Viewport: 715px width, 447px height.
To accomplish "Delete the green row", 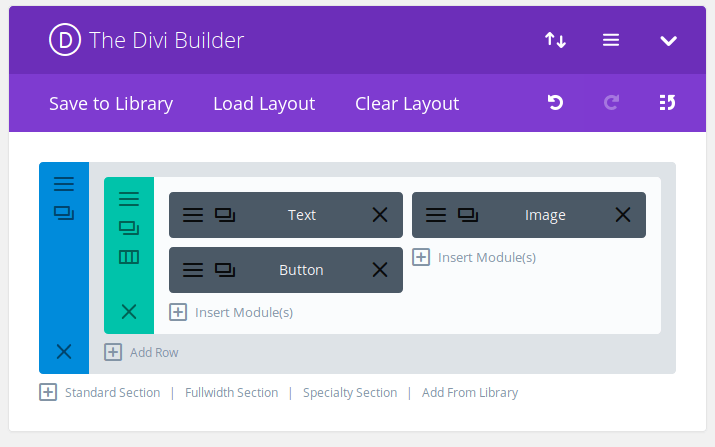I will pyautogui.click(x=129, y=312).
